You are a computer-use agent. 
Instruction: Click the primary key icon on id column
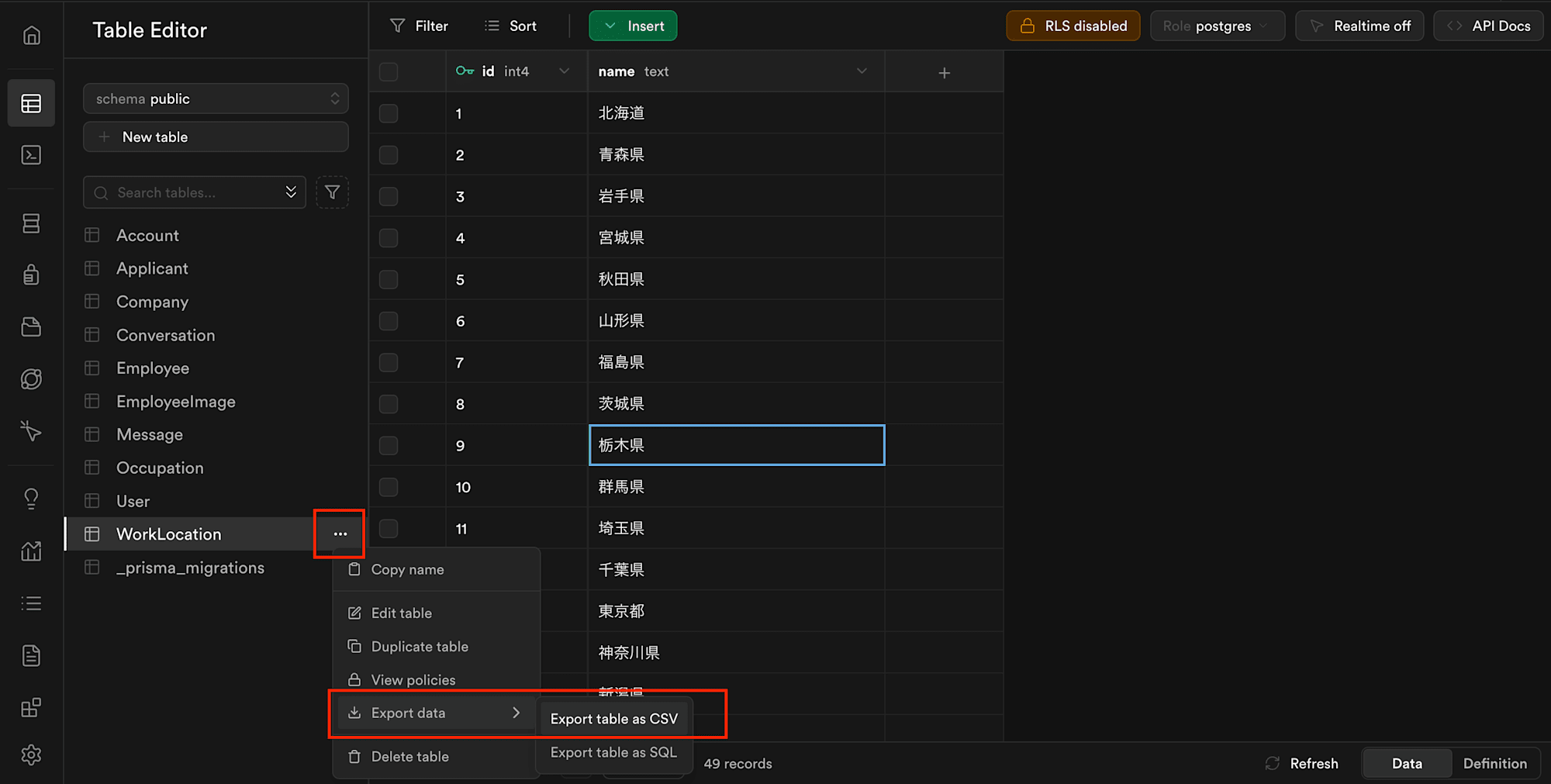465,71
